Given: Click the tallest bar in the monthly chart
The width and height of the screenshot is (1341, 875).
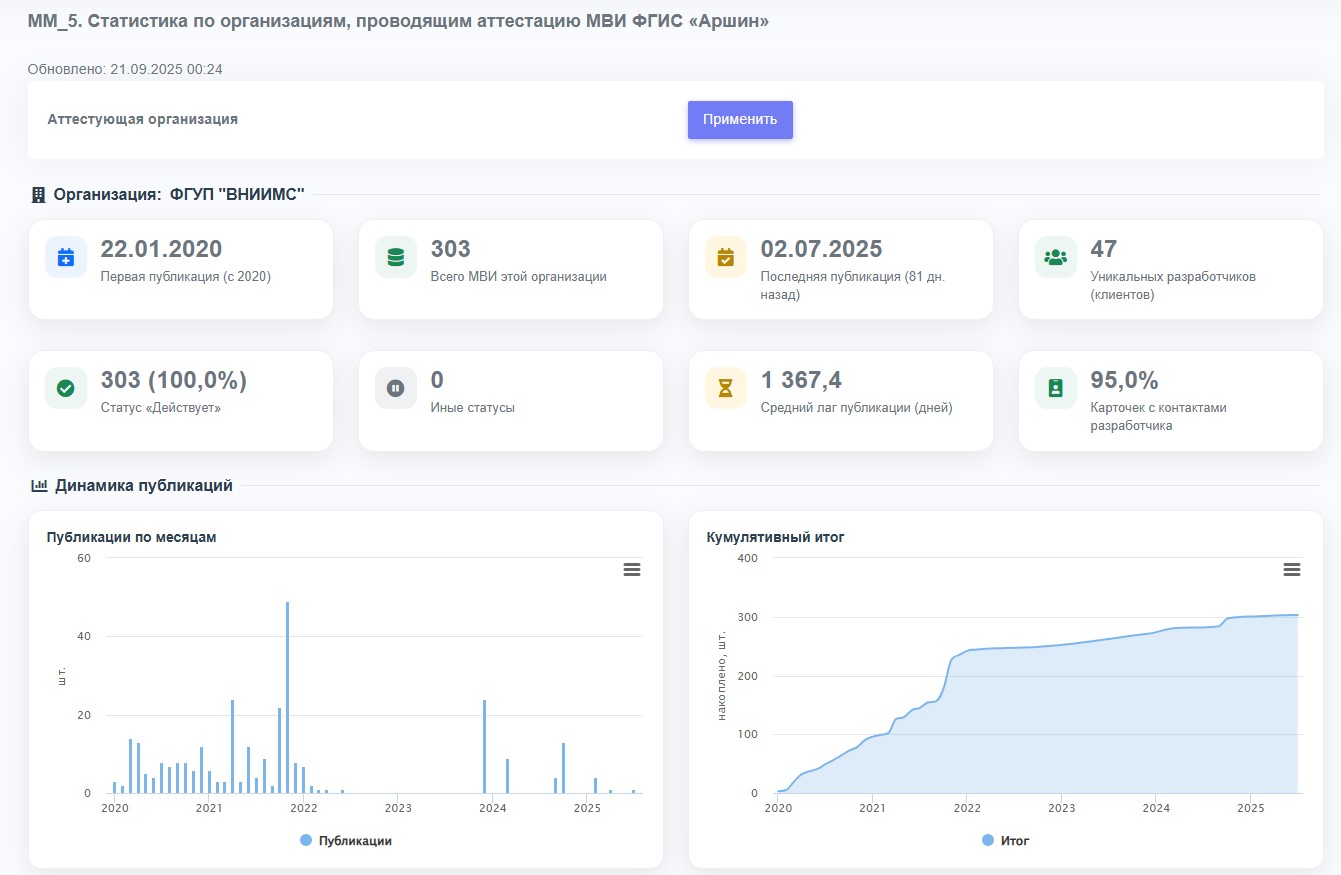Looking at the screenshot, I should click(287, 700).
